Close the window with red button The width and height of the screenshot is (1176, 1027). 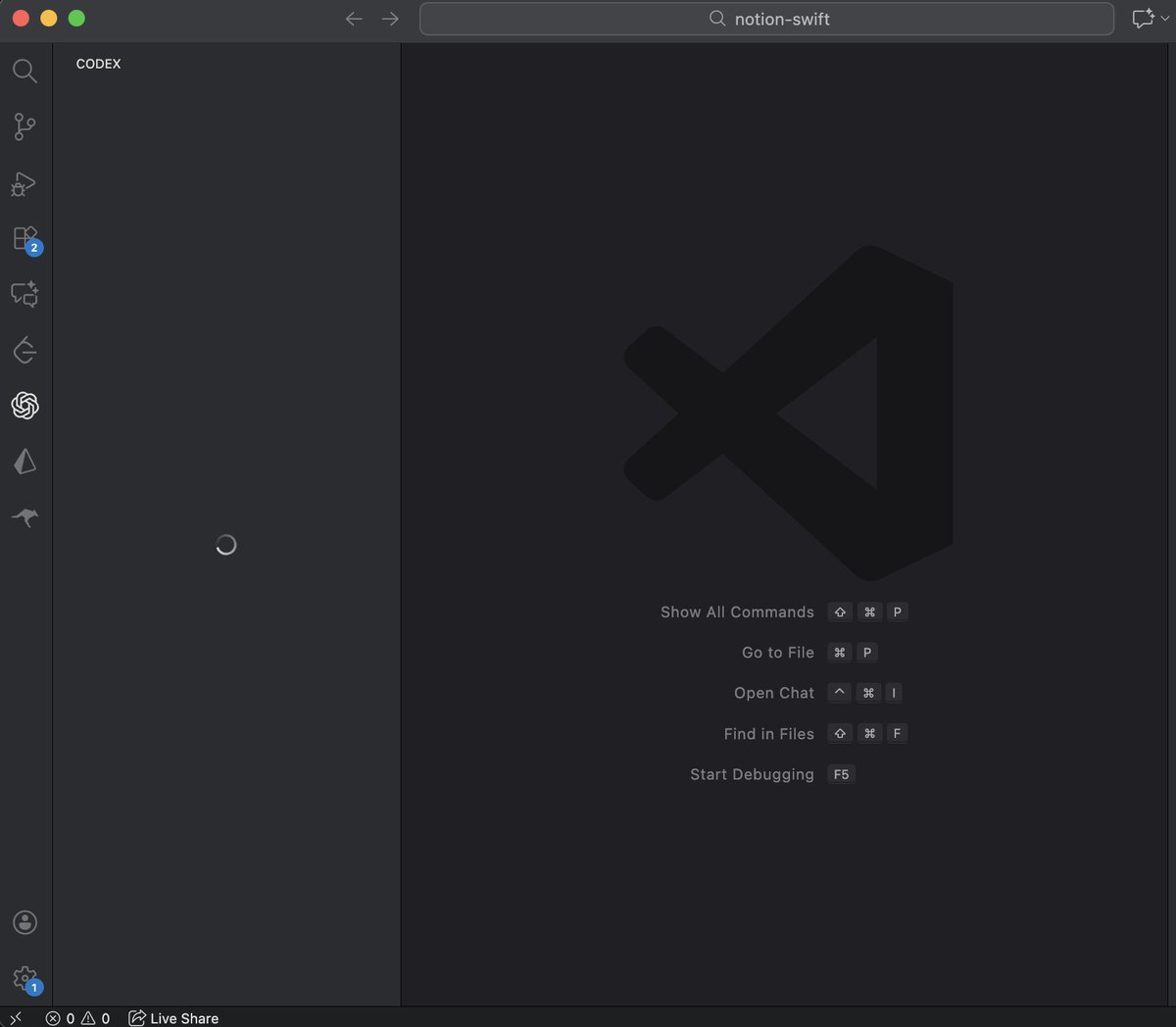pyautogui.click(x=21, y=19)
